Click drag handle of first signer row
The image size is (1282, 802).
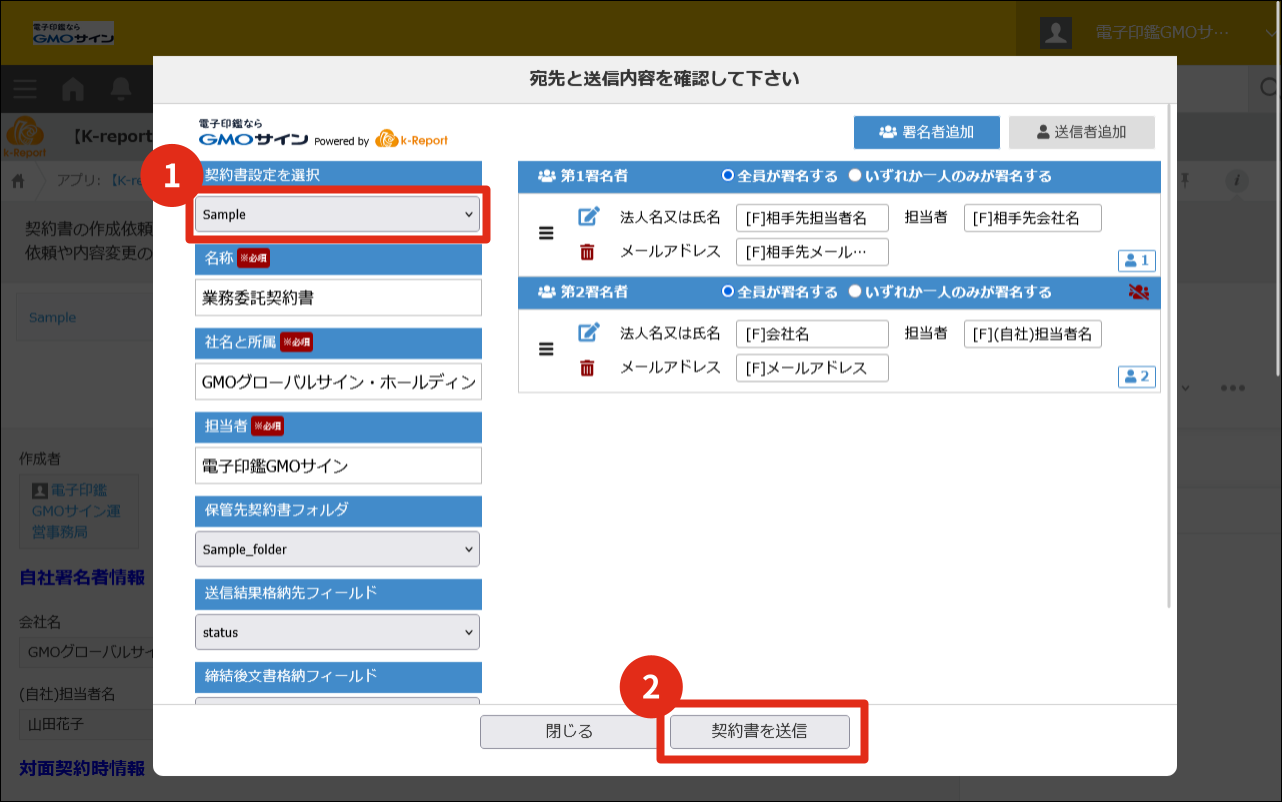(546, 233)
